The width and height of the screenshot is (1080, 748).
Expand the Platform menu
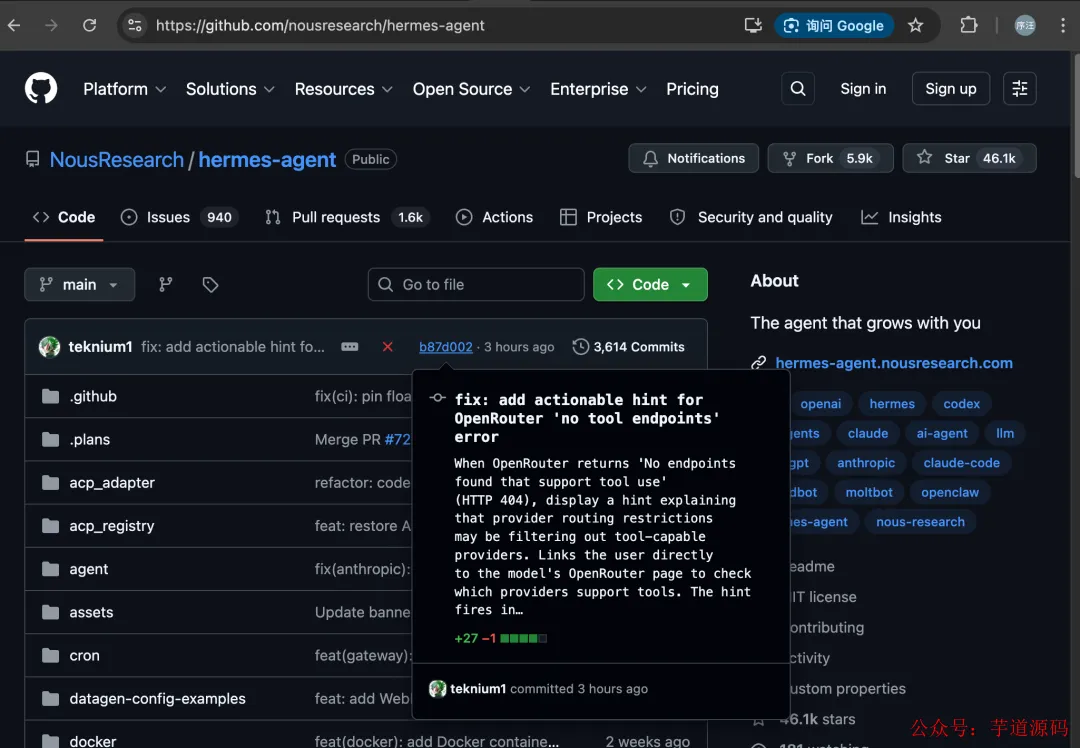click(125, 89)
